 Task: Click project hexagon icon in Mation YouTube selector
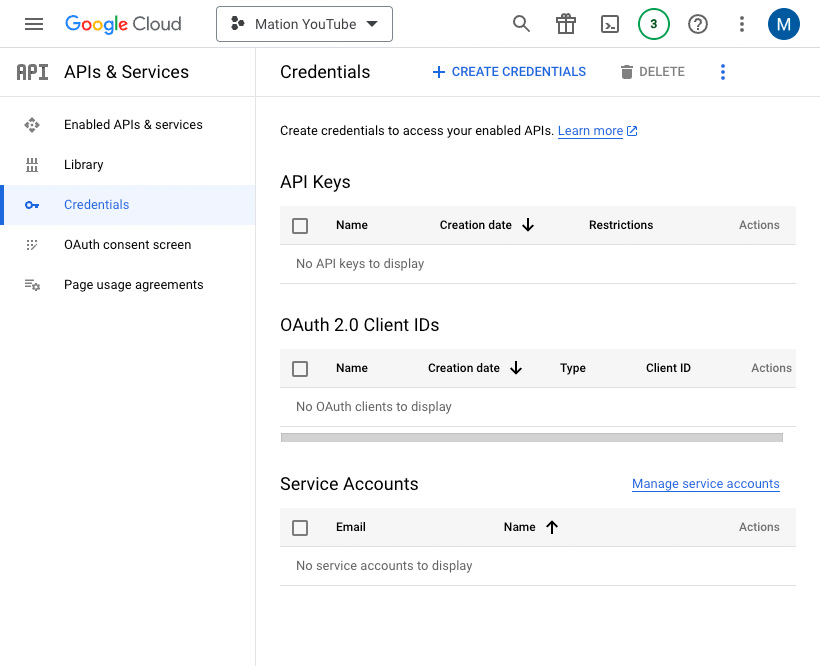click(x=237, y=24)
